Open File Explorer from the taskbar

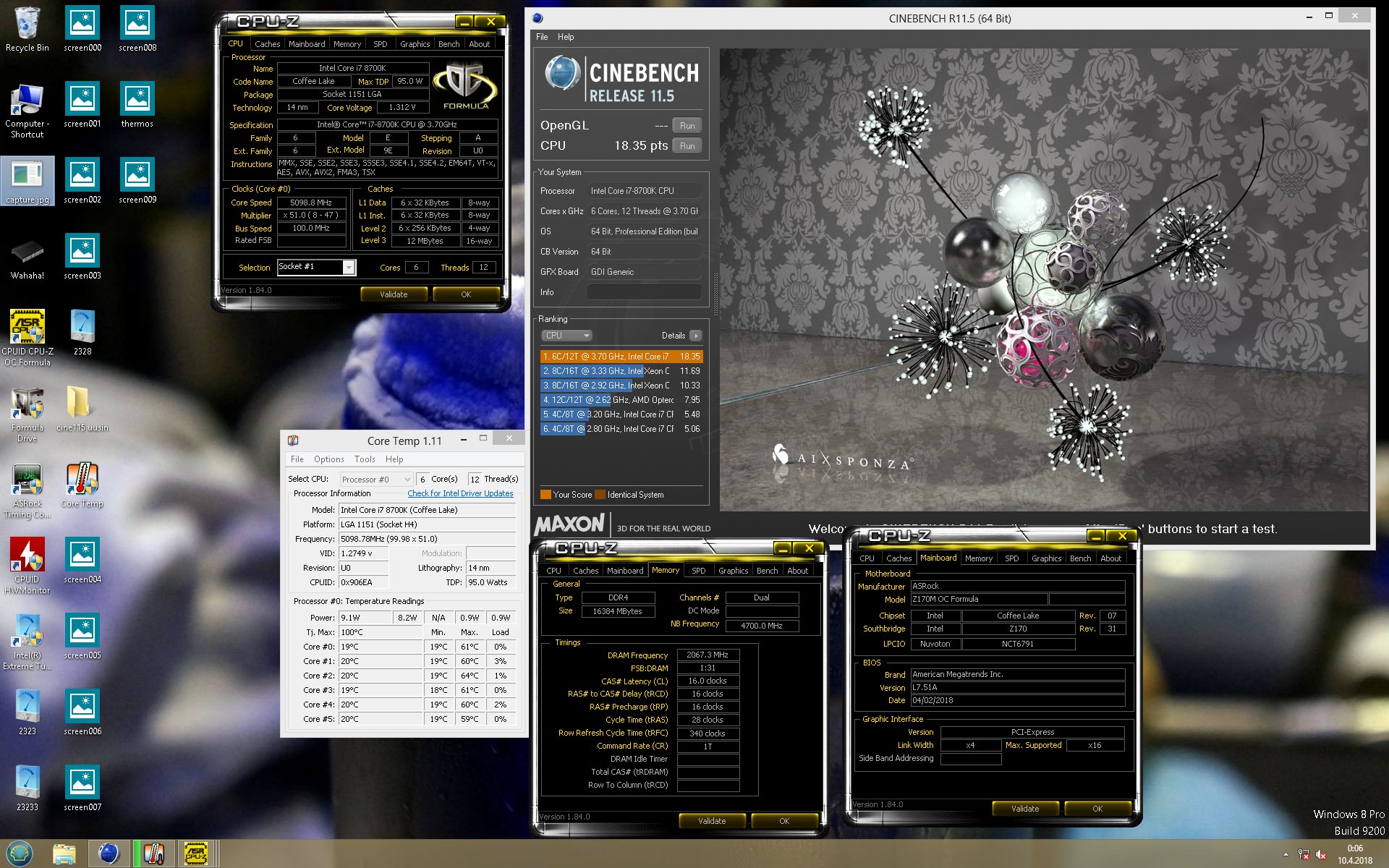pyautogui.click(x=64, y=854)
